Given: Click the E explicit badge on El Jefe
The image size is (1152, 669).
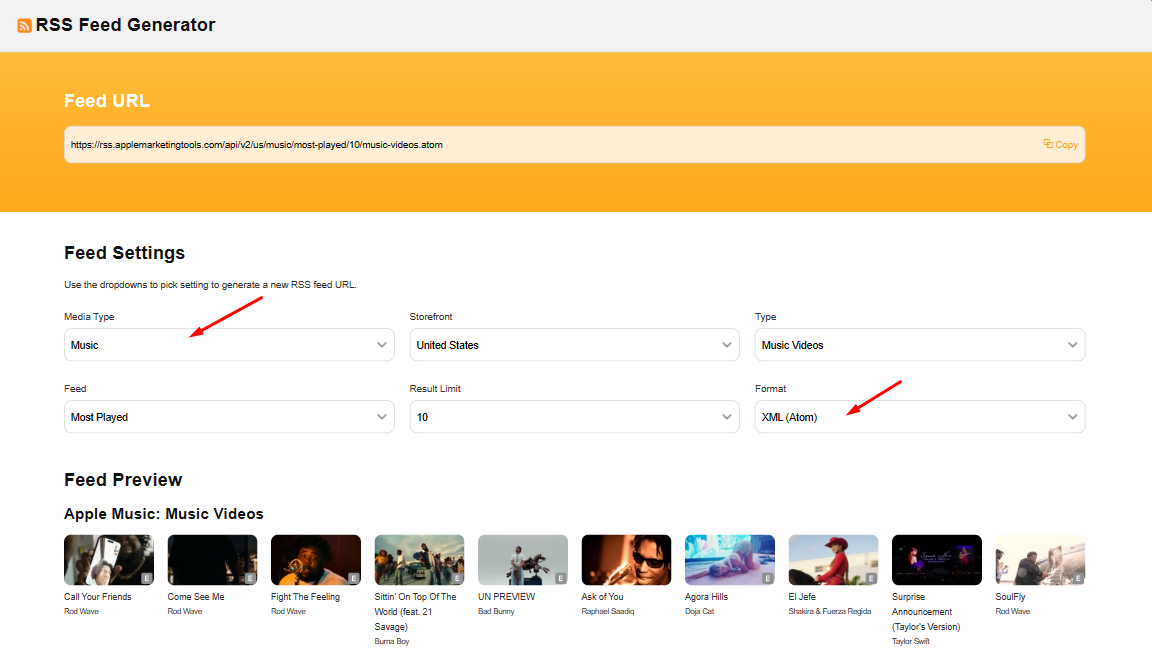Looking at the screenshot, I should click(872, 576).
